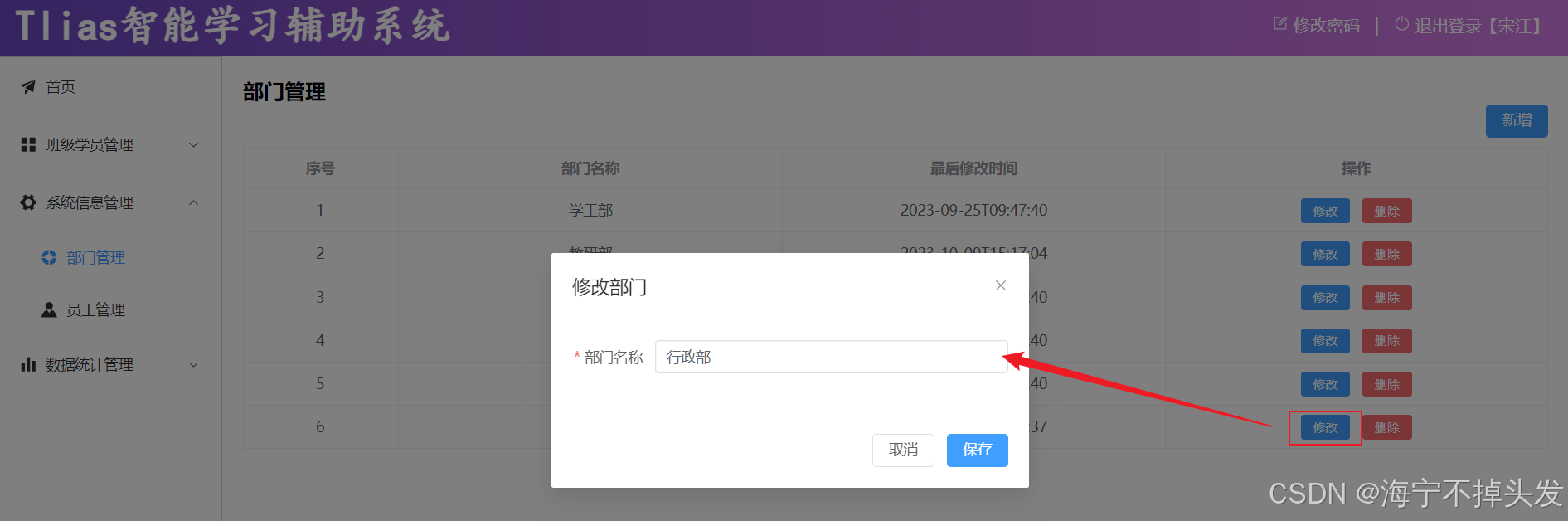The image size is (1568, 521).
Task: Click 删除 button in row 4
Action: (x=1386, y=340)
